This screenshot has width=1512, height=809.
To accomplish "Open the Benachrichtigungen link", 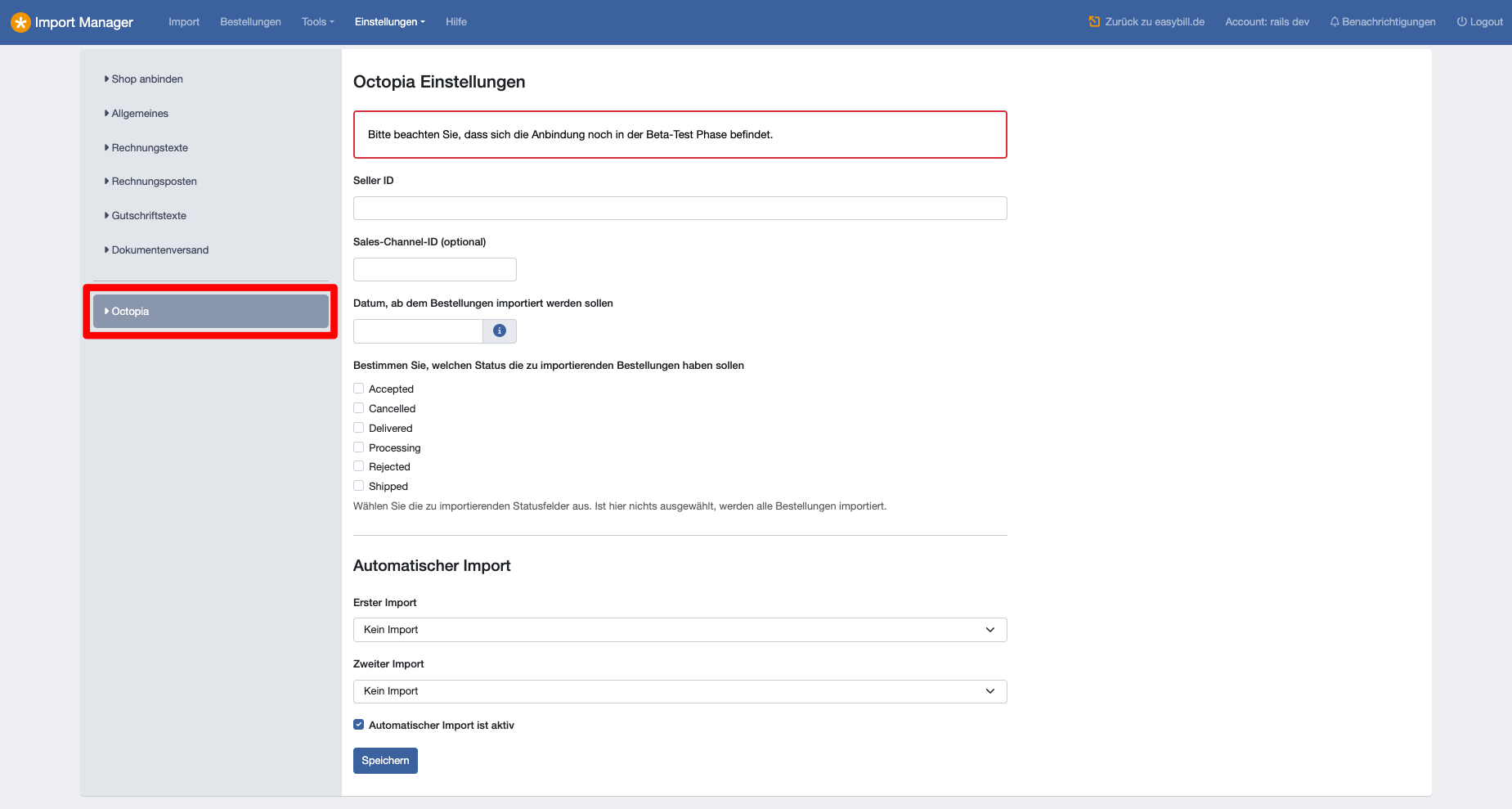I will coord(1389,22).
